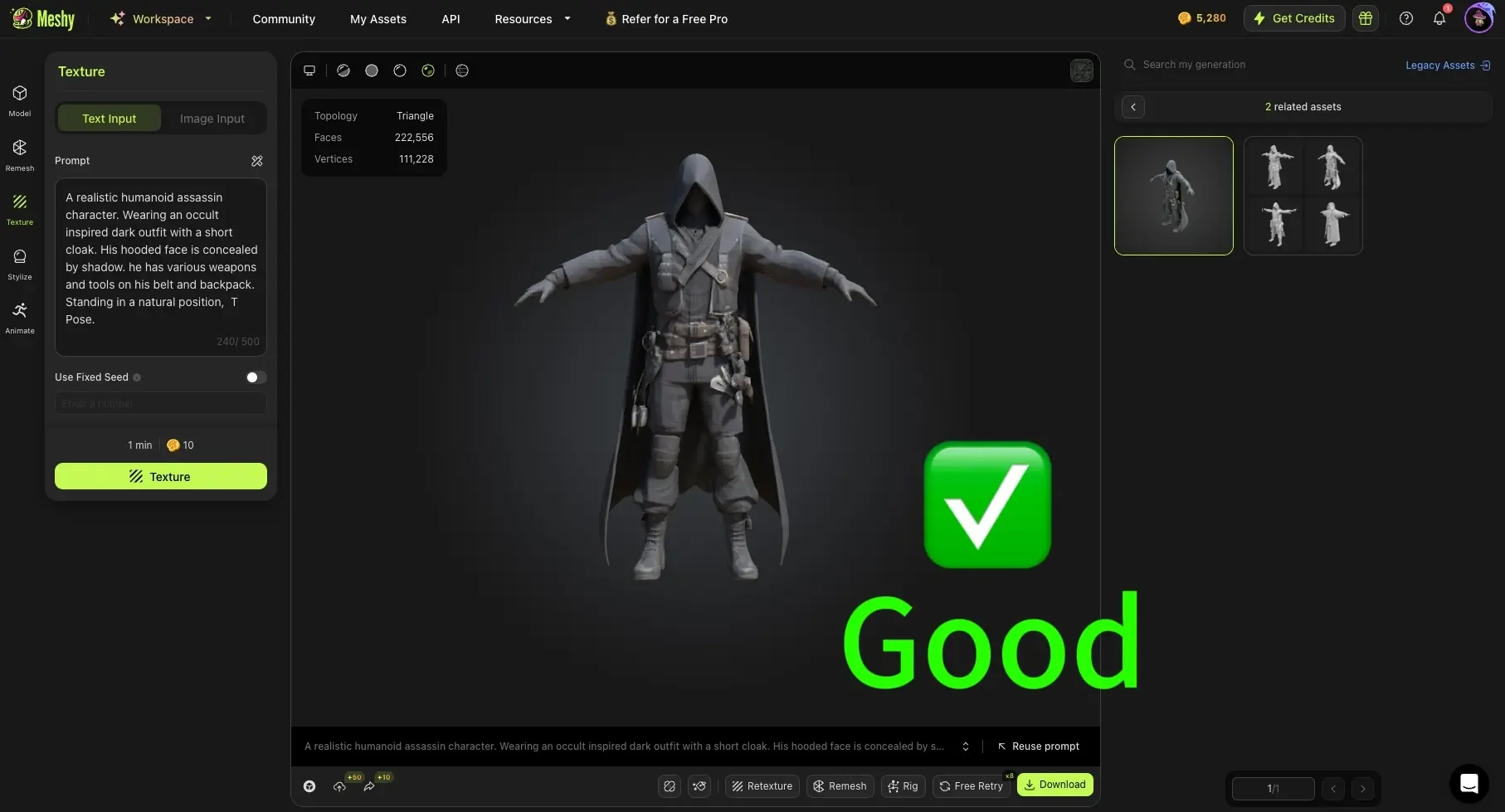Viewport: 1505px width, 812px height.
Task: Open the help question mark icon
Action: coord(1406,18)
